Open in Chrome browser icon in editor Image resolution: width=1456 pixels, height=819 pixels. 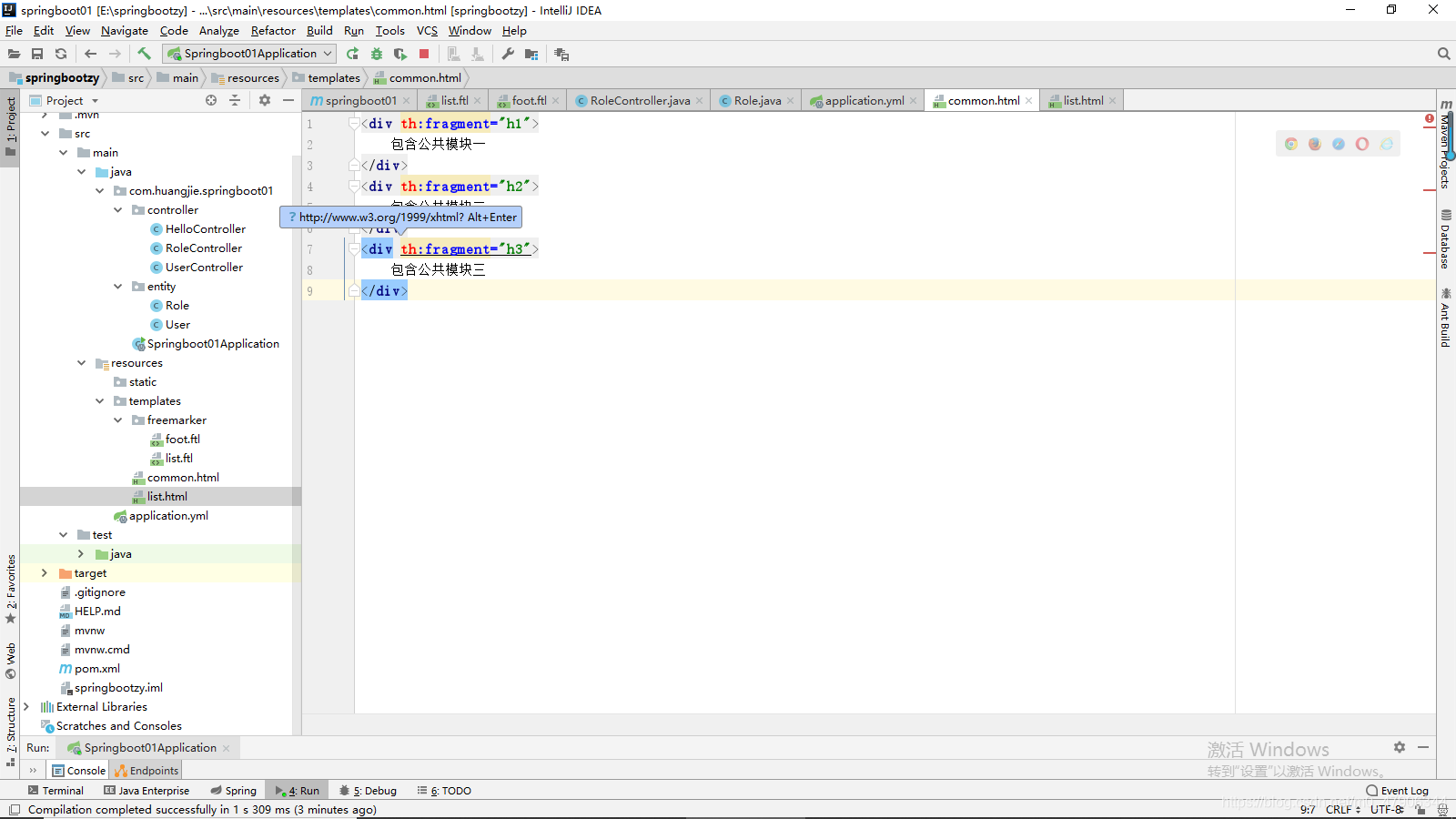(1291, 144)
